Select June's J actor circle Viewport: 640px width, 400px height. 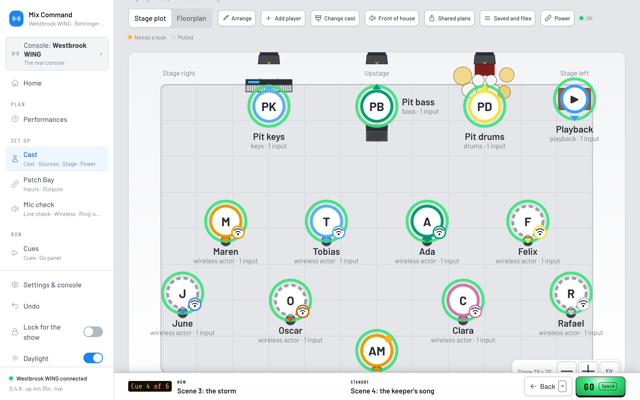coord(182,293)
